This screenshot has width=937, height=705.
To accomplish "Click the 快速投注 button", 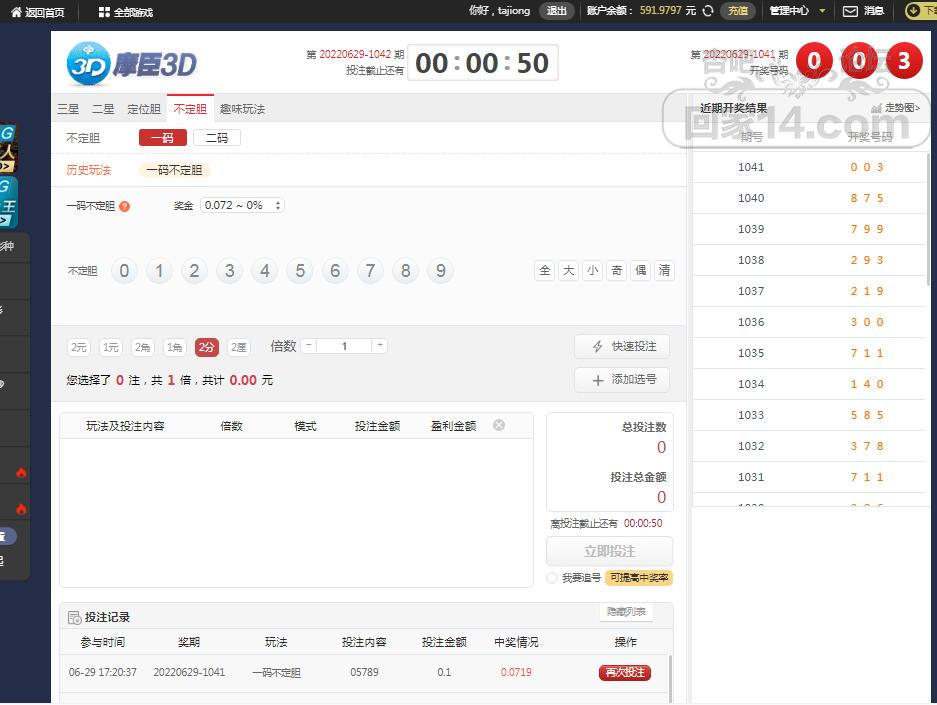I will click(622, 346).
